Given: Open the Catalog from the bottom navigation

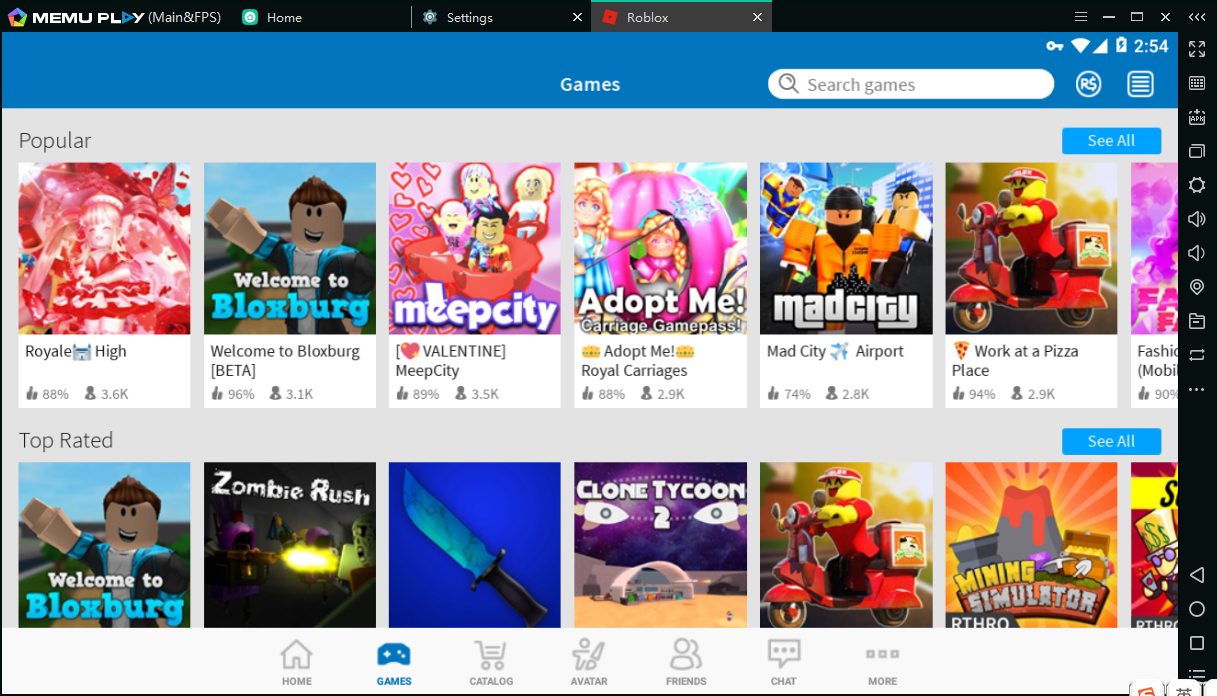Looking at the screenshot, I should (490, 661).
